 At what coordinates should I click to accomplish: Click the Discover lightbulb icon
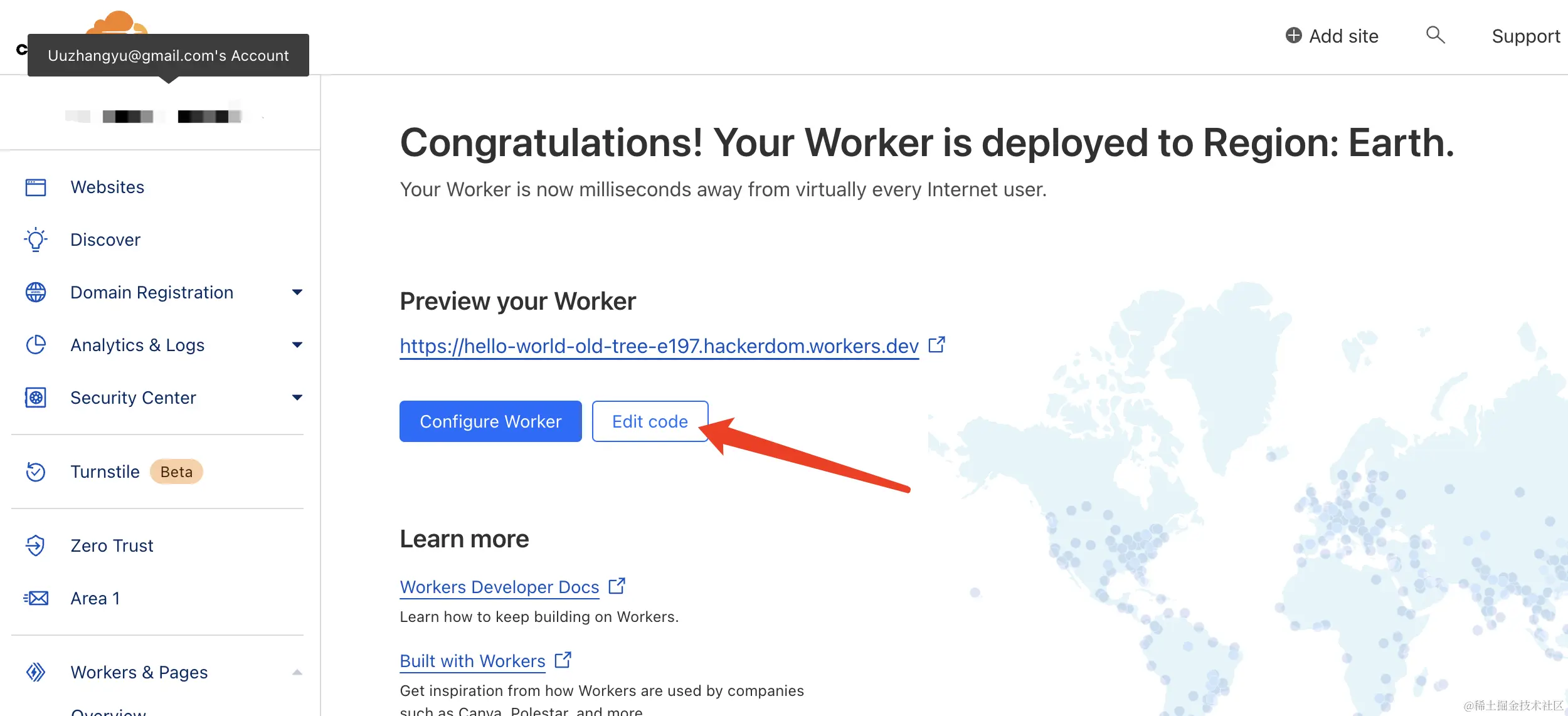click(36, 240)
